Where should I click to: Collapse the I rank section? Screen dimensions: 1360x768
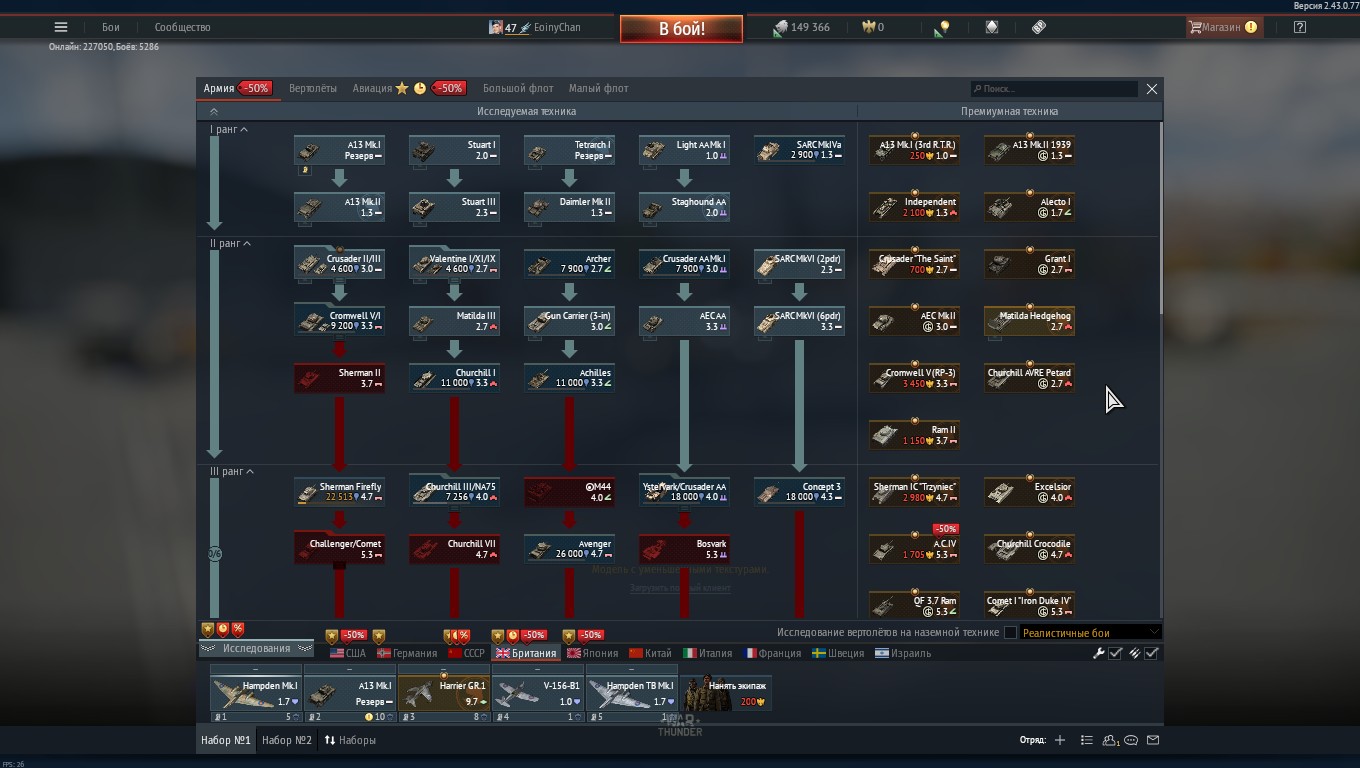click(229, 129)
